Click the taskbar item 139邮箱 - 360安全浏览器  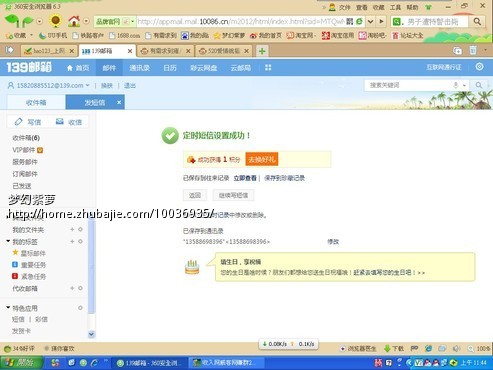tap(149, 363)
